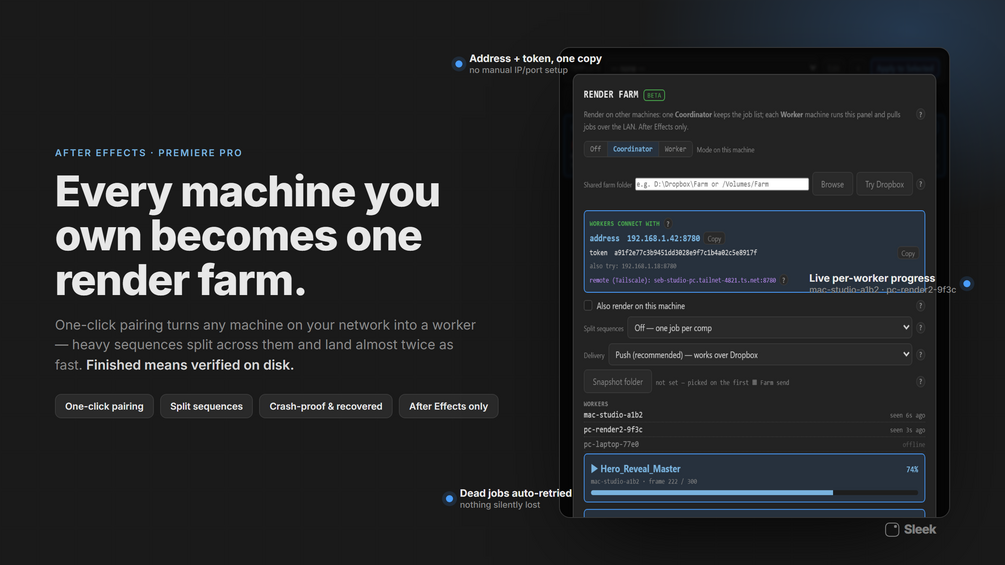The image size is (1005, 565).
Task: Open help for remote Tailscale address
Action: pos(783,280)
